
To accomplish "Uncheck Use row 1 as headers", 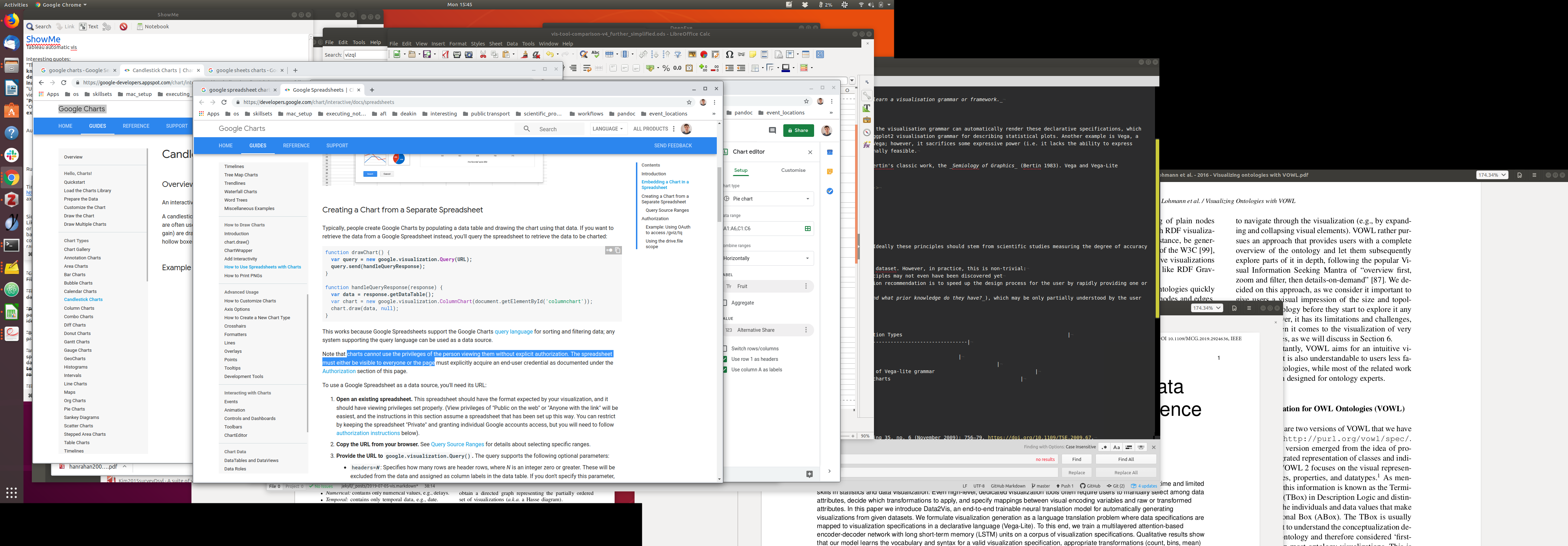I will [x=725, y=359].
